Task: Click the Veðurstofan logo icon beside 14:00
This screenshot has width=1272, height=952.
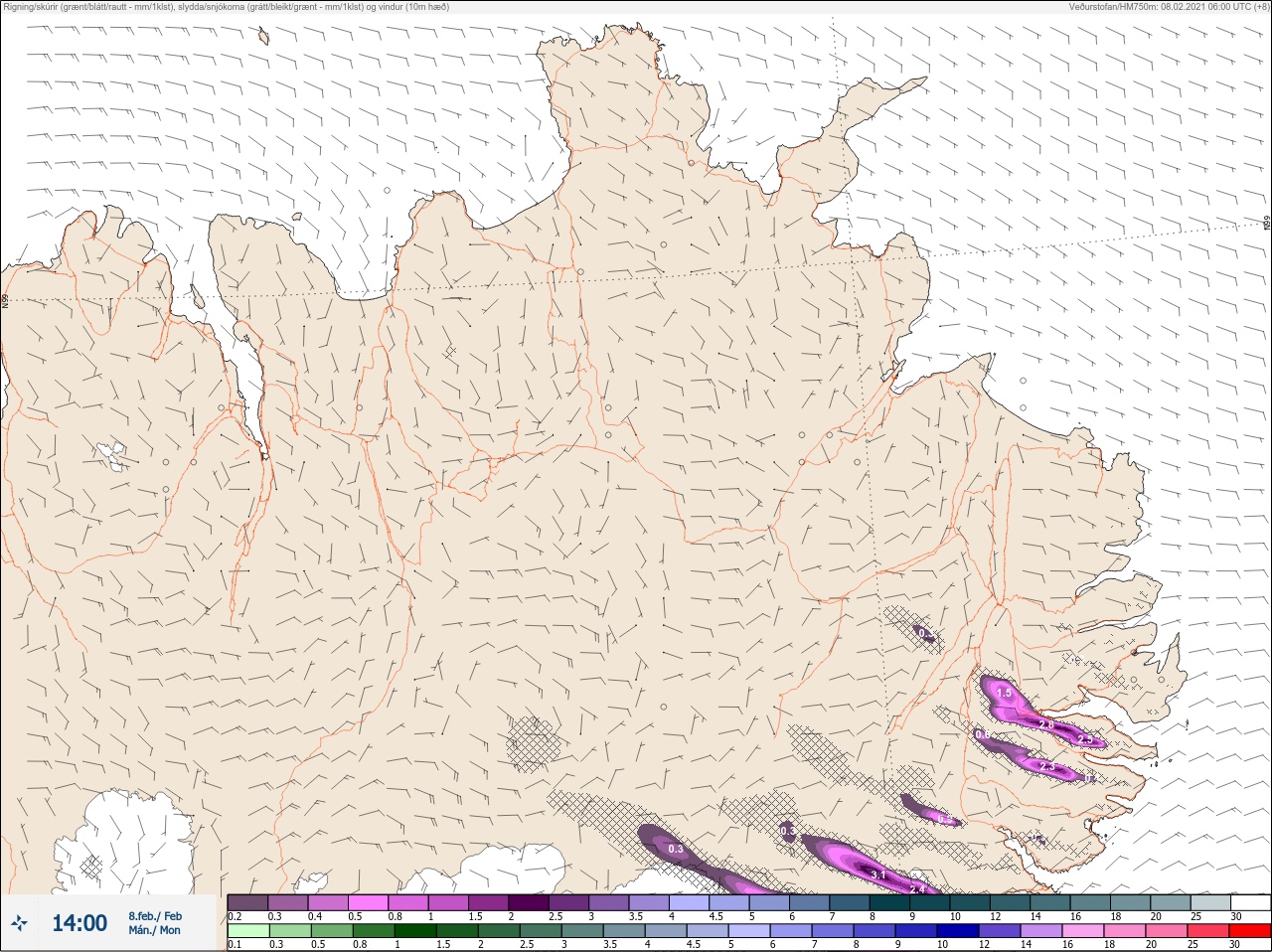Action: [x=19, y=923]
